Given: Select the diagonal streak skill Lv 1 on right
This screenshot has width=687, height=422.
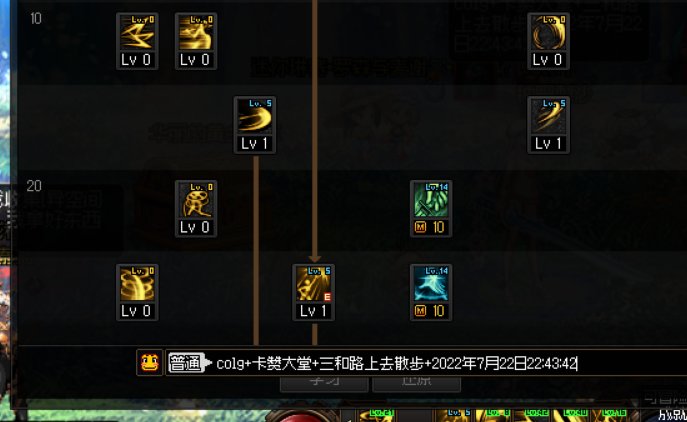Looking at the screenshot, I should click(x=549, y=125).
